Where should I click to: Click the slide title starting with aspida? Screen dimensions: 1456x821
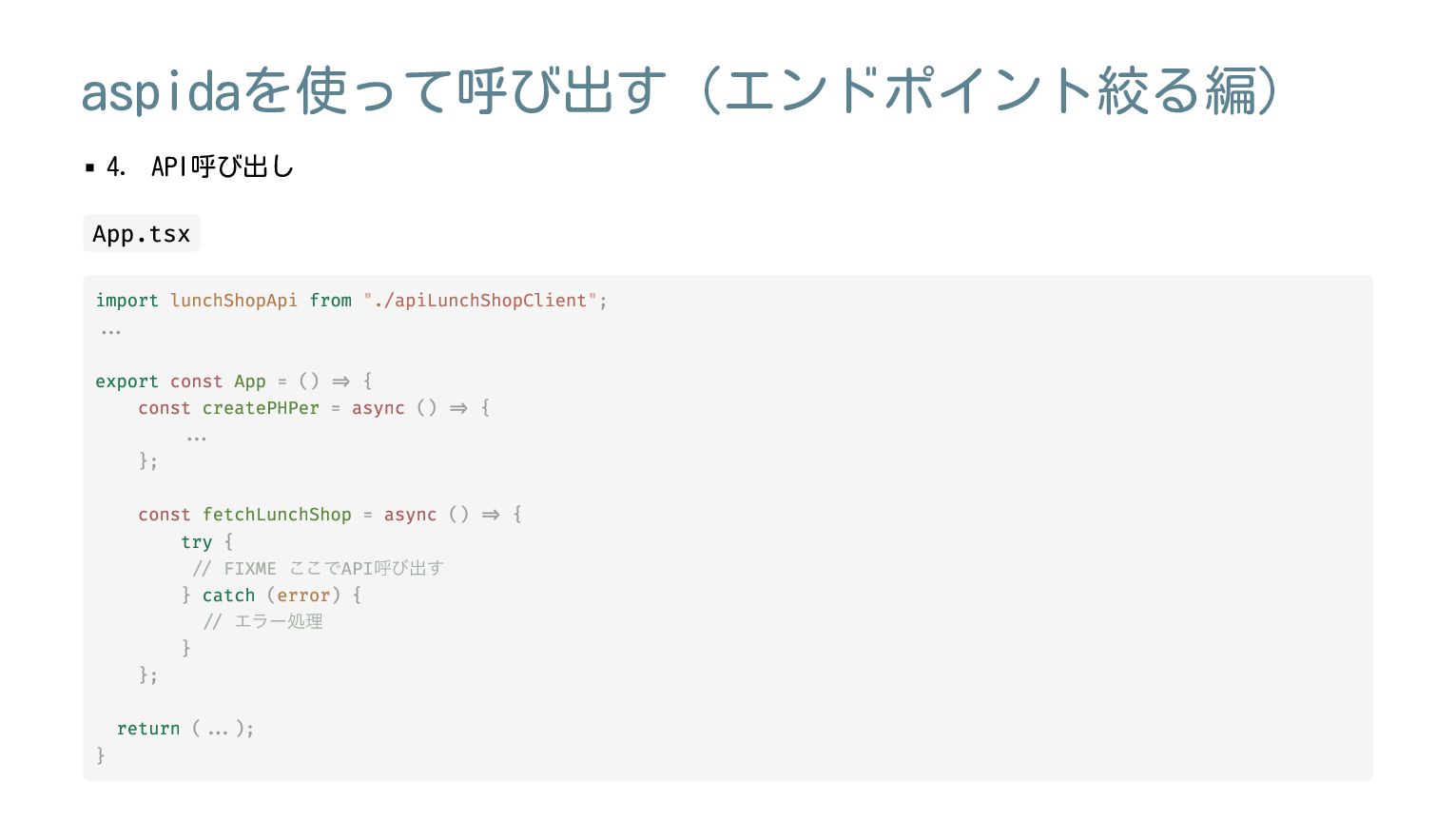pos(680,91)
